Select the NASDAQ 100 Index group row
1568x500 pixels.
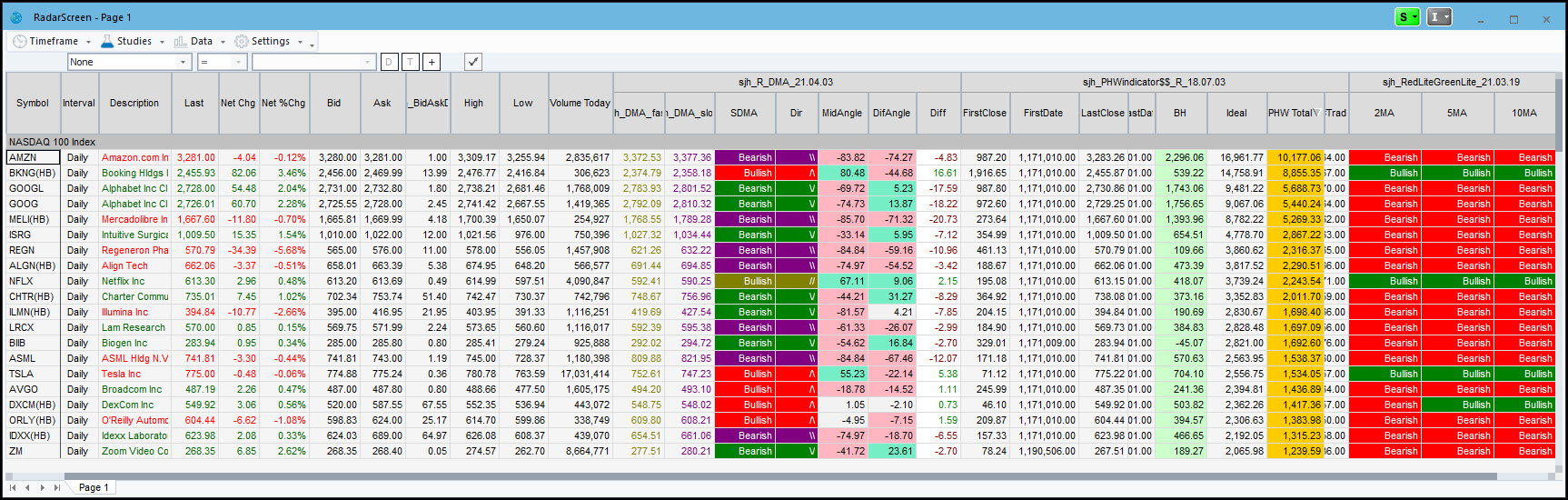coord(779,142)
